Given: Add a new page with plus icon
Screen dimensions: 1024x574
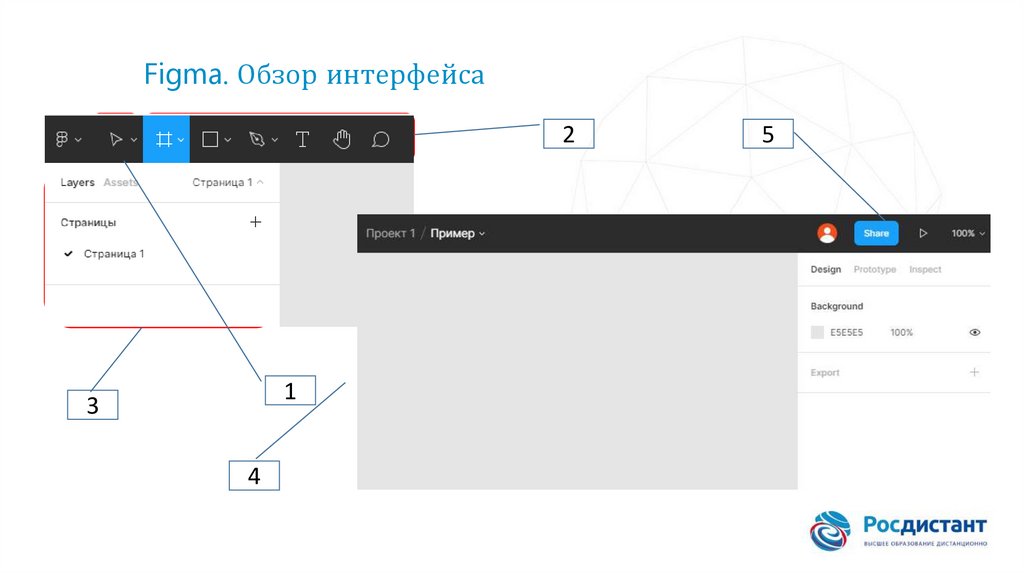Looking at the screenshot, I should pyautogui.click(x=255, y=222).
